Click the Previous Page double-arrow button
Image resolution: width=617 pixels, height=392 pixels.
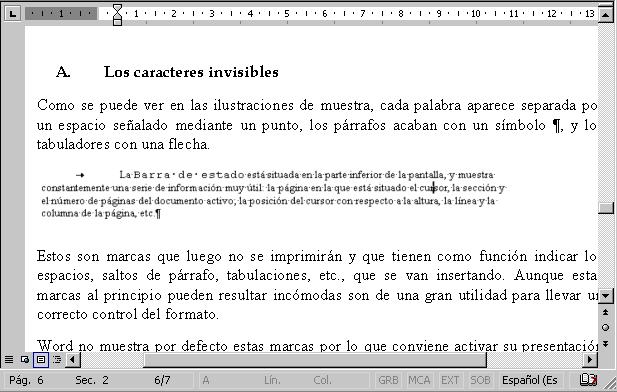pyautogui.click(x=606, y=312)
